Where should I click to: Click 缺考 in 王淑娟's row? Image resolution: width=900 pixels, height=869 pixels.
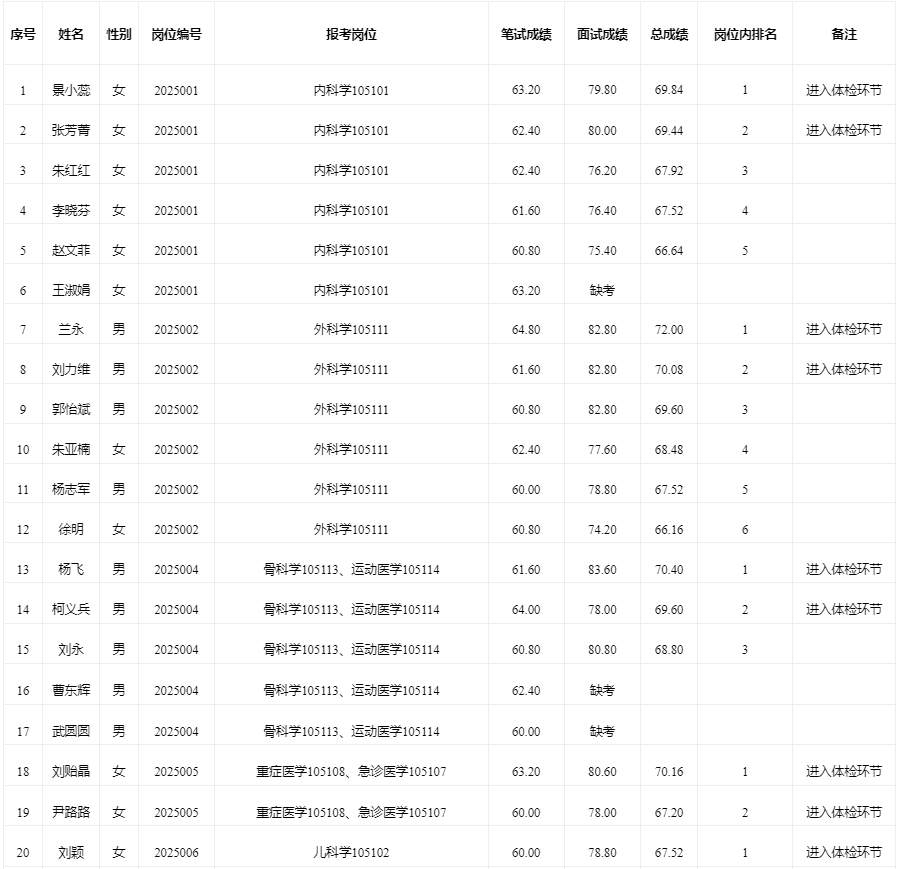coord(602,290)
